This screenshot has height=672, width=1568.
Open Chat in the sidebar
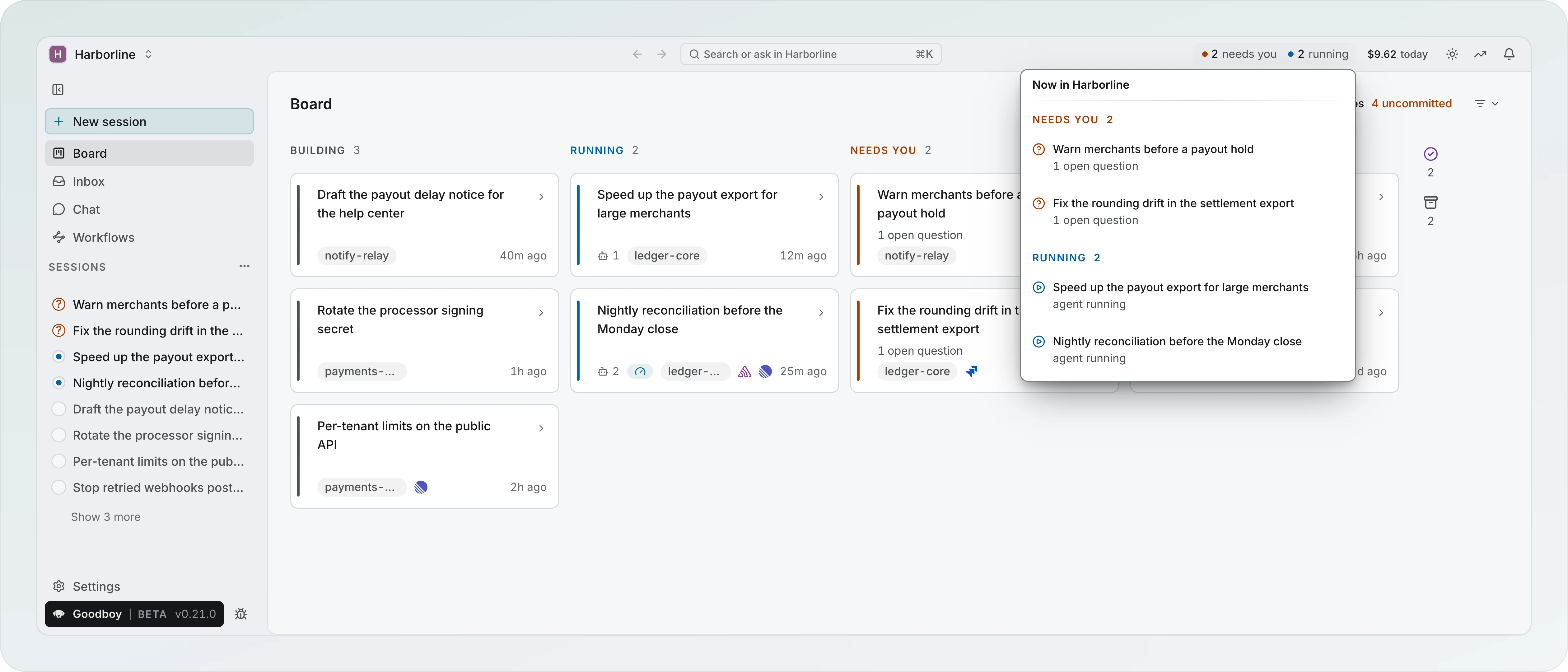149,209
